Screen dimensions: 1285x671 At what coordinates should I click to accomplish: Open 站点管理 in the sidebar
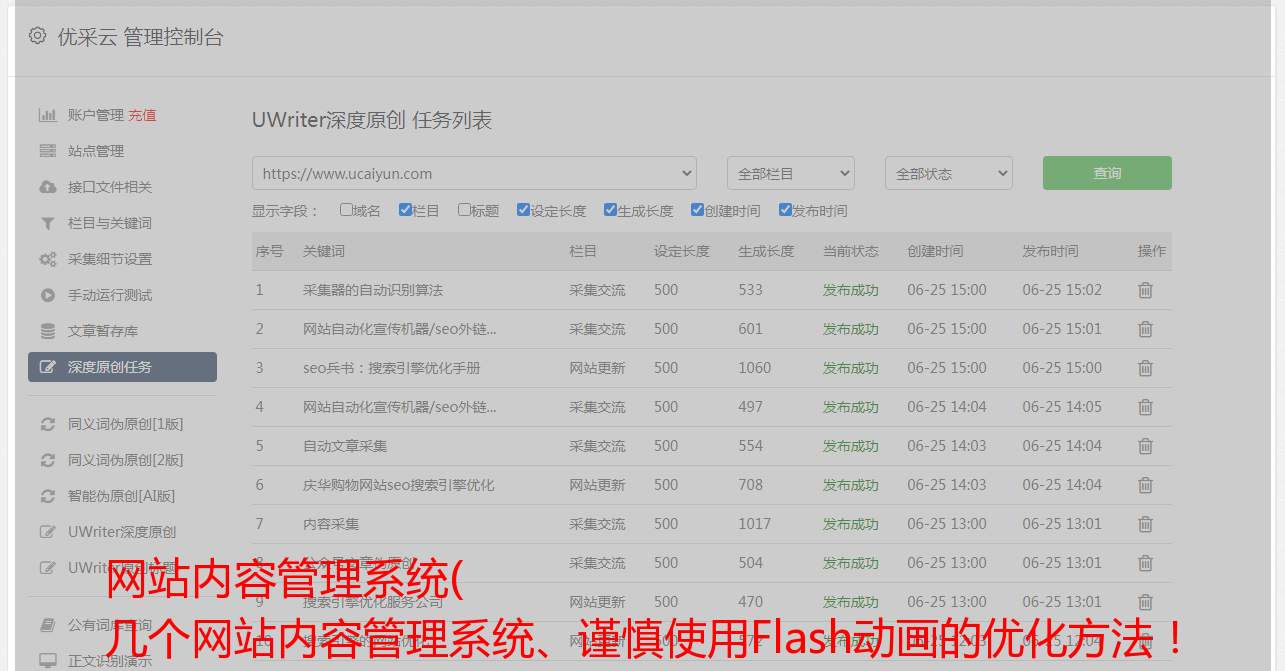click(x=96, y=151)
